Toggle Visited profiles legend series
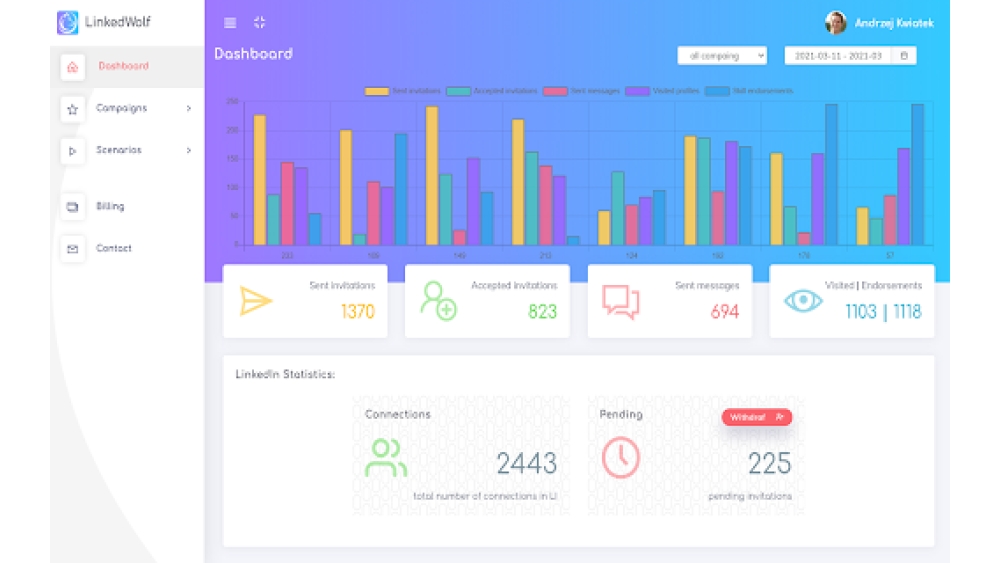1000x563 pixels. pyautogui.click(x=662, y=91)
